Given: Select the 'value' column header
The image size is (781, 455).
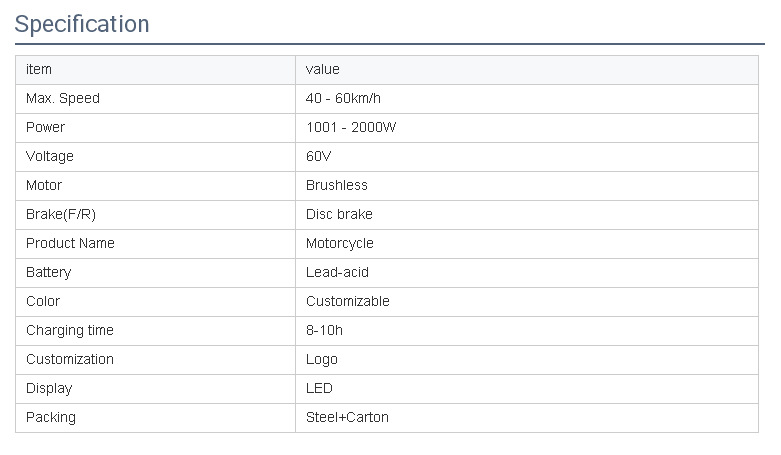Looking at the screenshot, I should click(323, 69).
